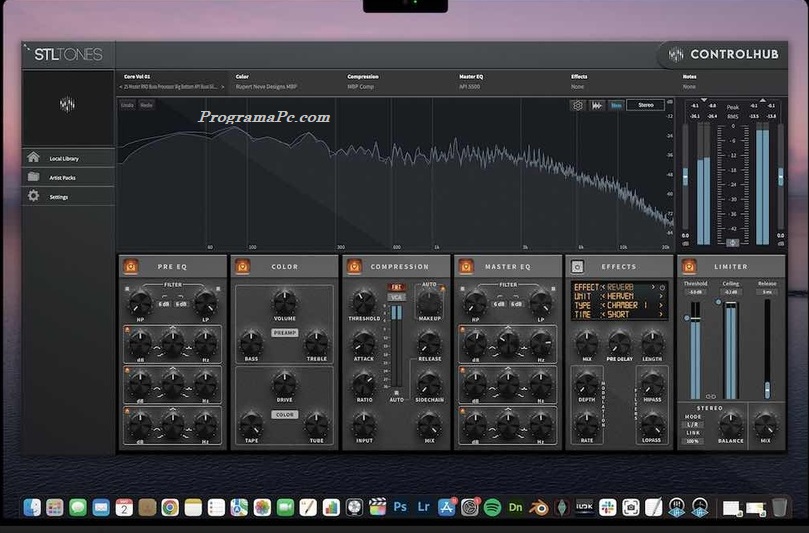Screen dimensions: 809x533
Task: Open Lightroom from the dock
Action: pos(423,507)
